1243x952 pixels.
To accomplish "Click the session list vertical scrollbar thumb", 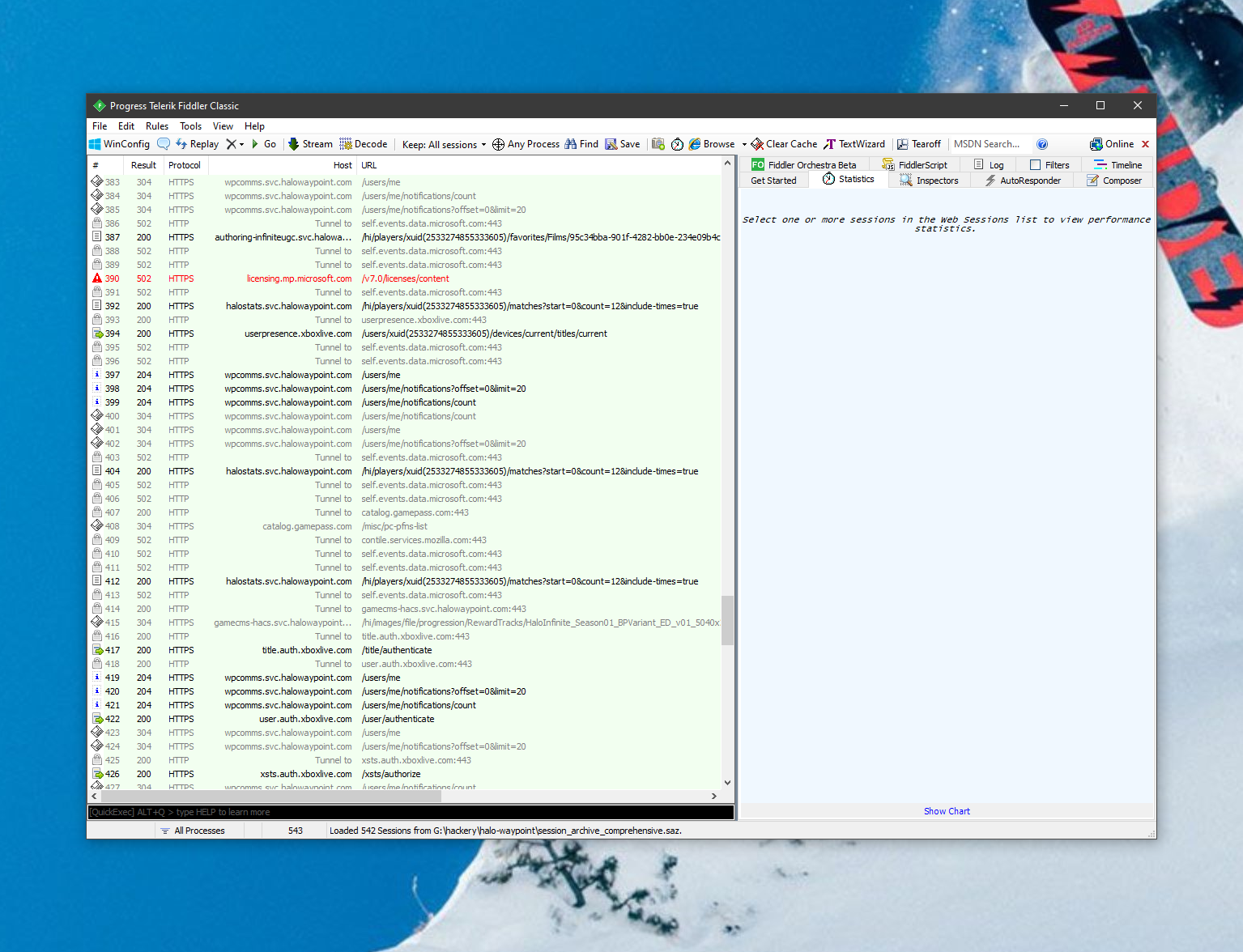I will coord(727,620).
